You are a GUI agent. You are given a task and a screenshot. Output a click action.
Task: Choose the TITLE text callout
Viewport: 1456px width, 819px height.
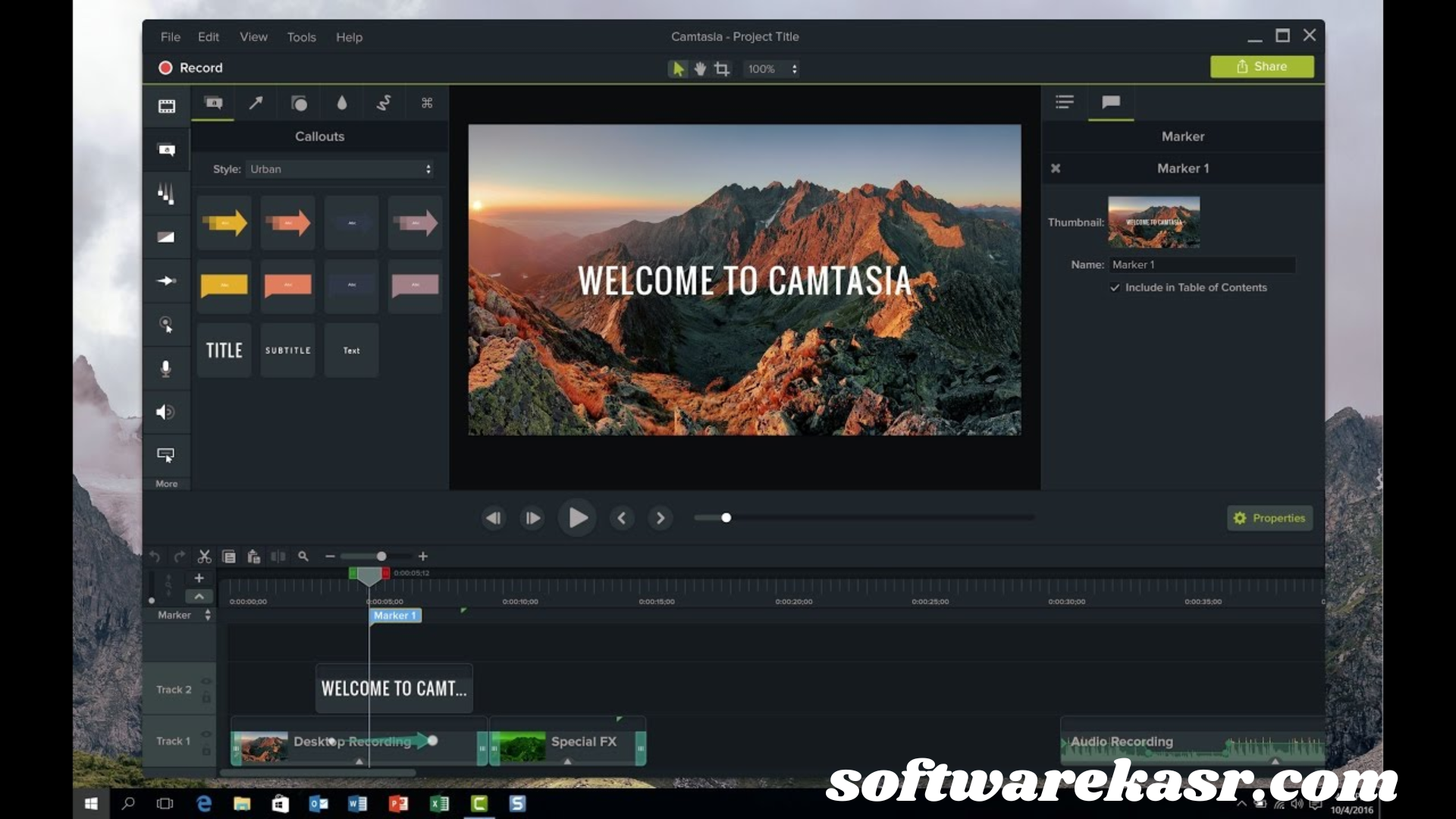224,350
